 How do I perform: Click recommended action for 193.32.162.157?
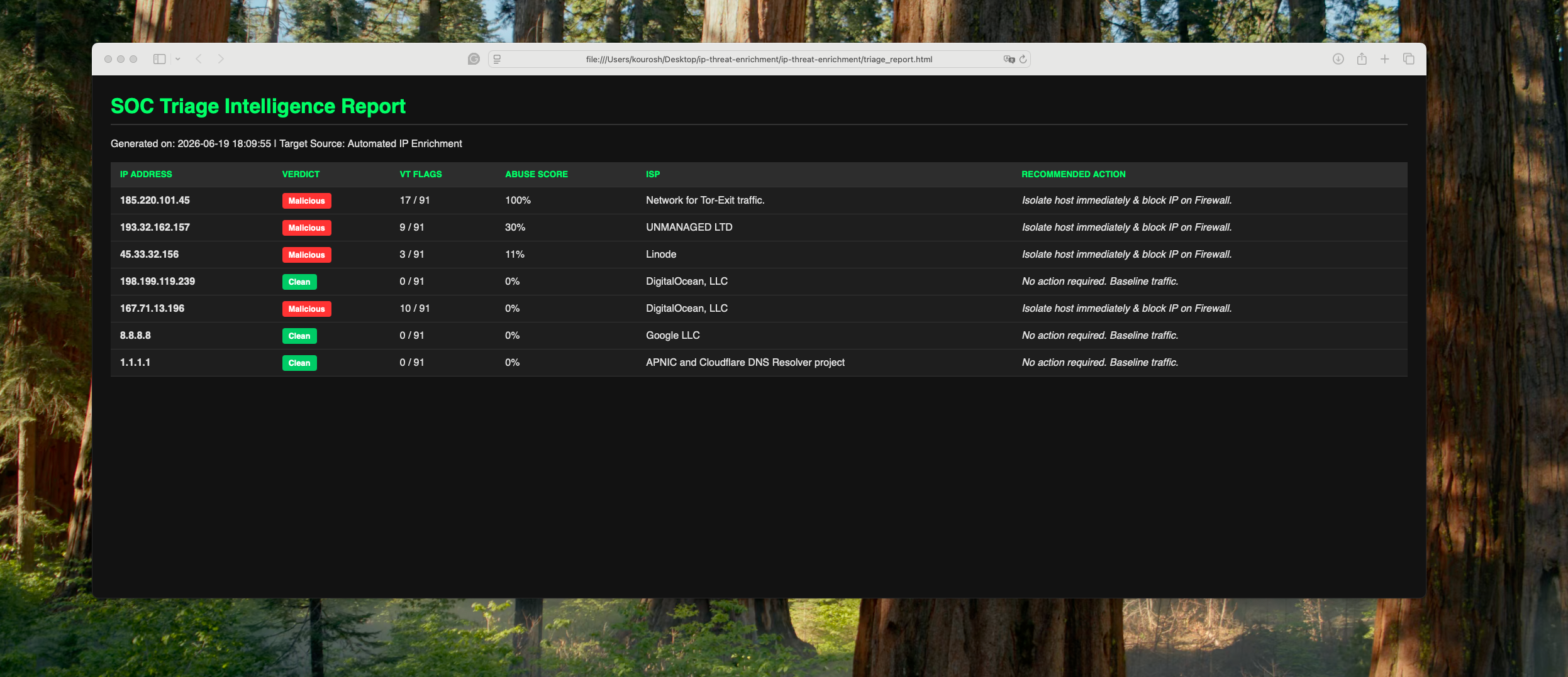coord(1126,227)
